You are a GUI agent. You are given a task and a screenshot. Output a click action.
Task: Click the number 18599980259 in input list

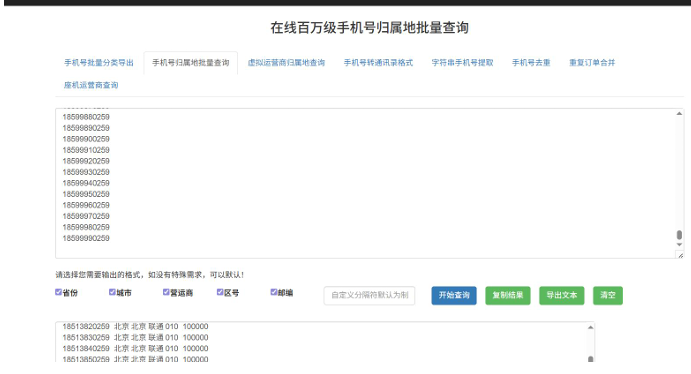point(86,227)
